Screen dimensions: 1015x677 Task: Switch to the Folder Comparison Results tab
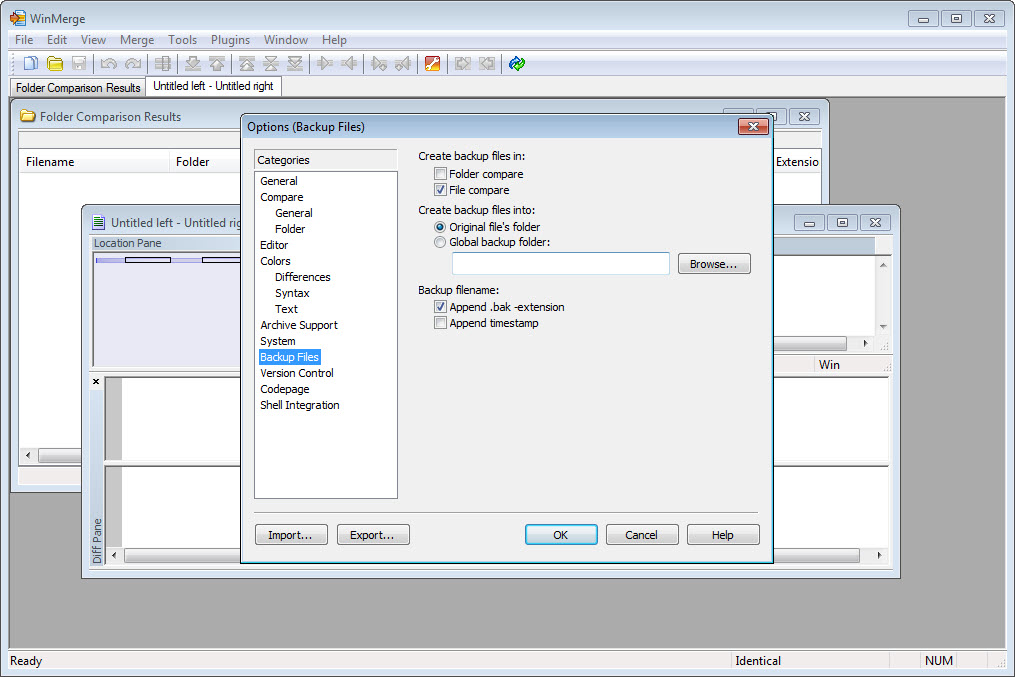click(78, 87)
